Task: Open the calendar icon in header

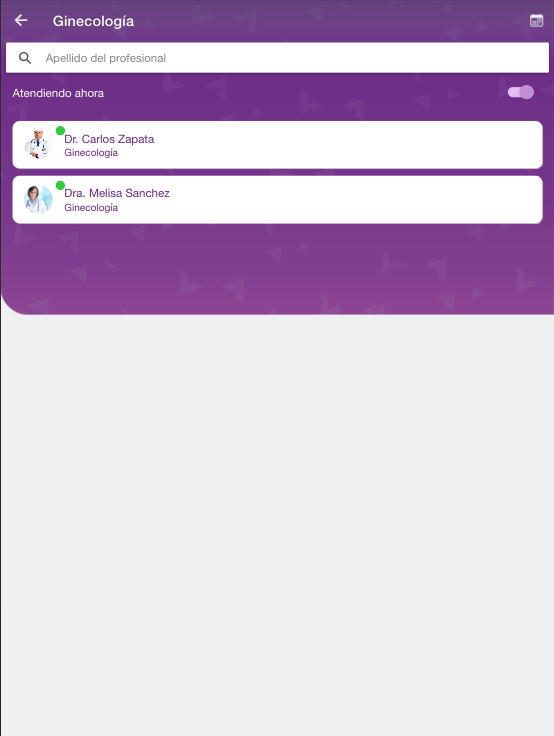Action: tap(536, 21)
